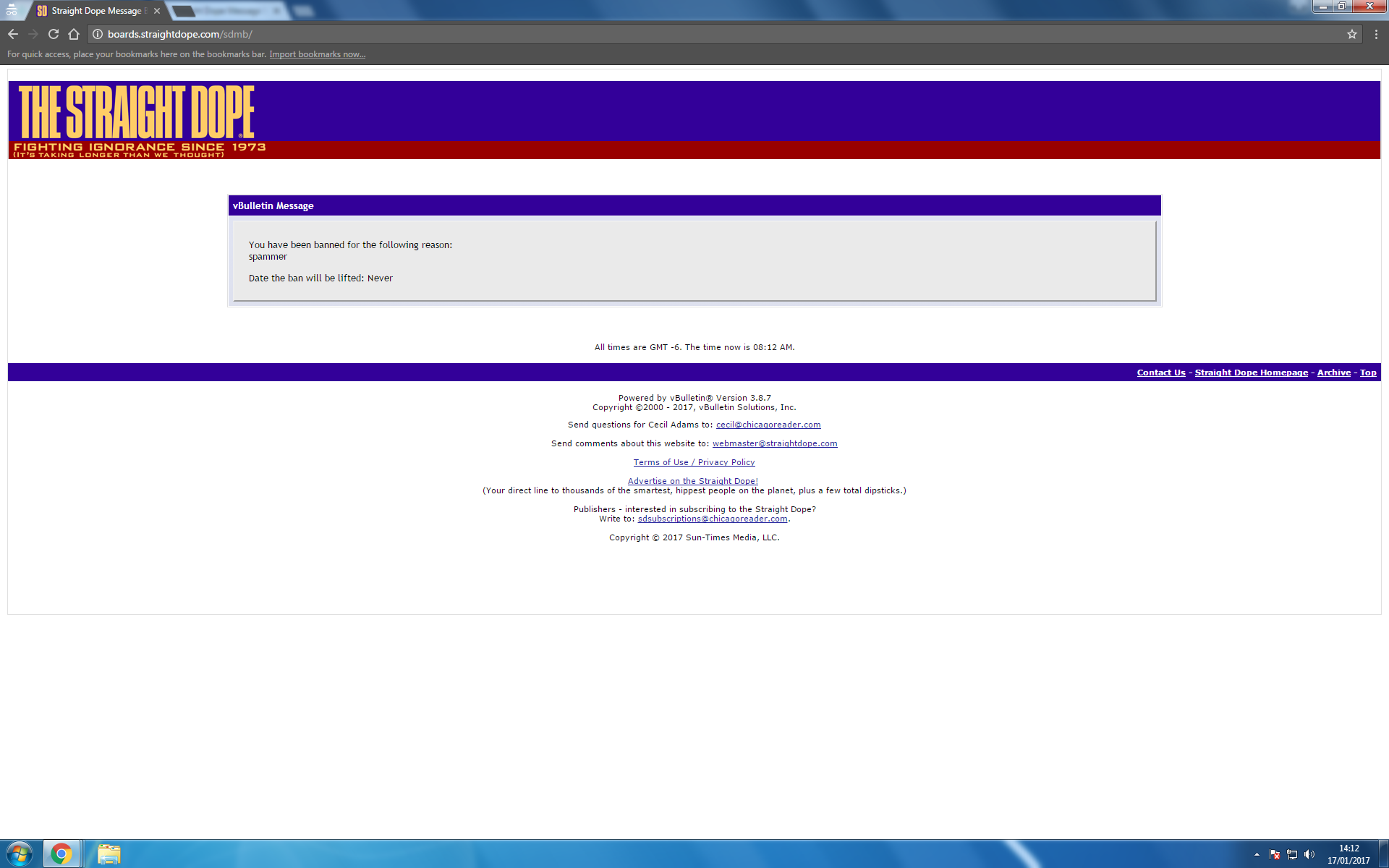Click the network status tray icon
The width and height of the screenshot is (1389, 868).
(1292, 854)
